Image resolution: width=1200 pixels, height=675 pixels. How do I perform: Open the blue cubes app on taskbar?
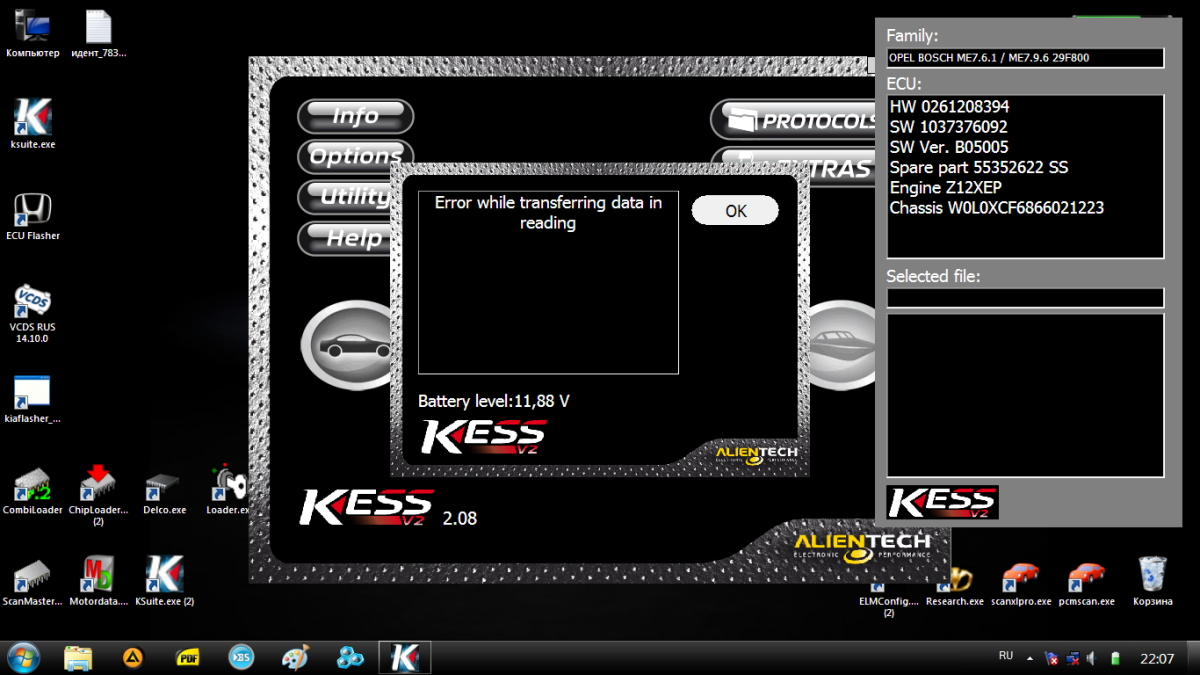coord(350,657)
